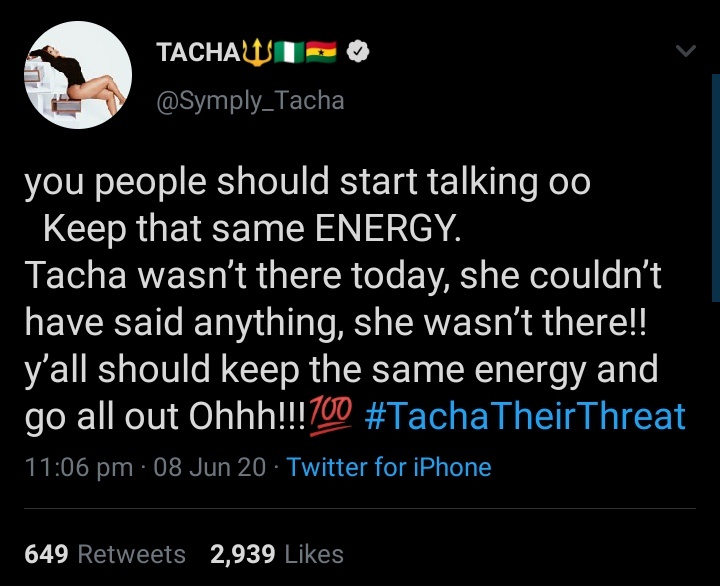This screenshot has width=720, height=586.
Task: Click the Nigerian flag emoji
Action: [x=287, y=53]
